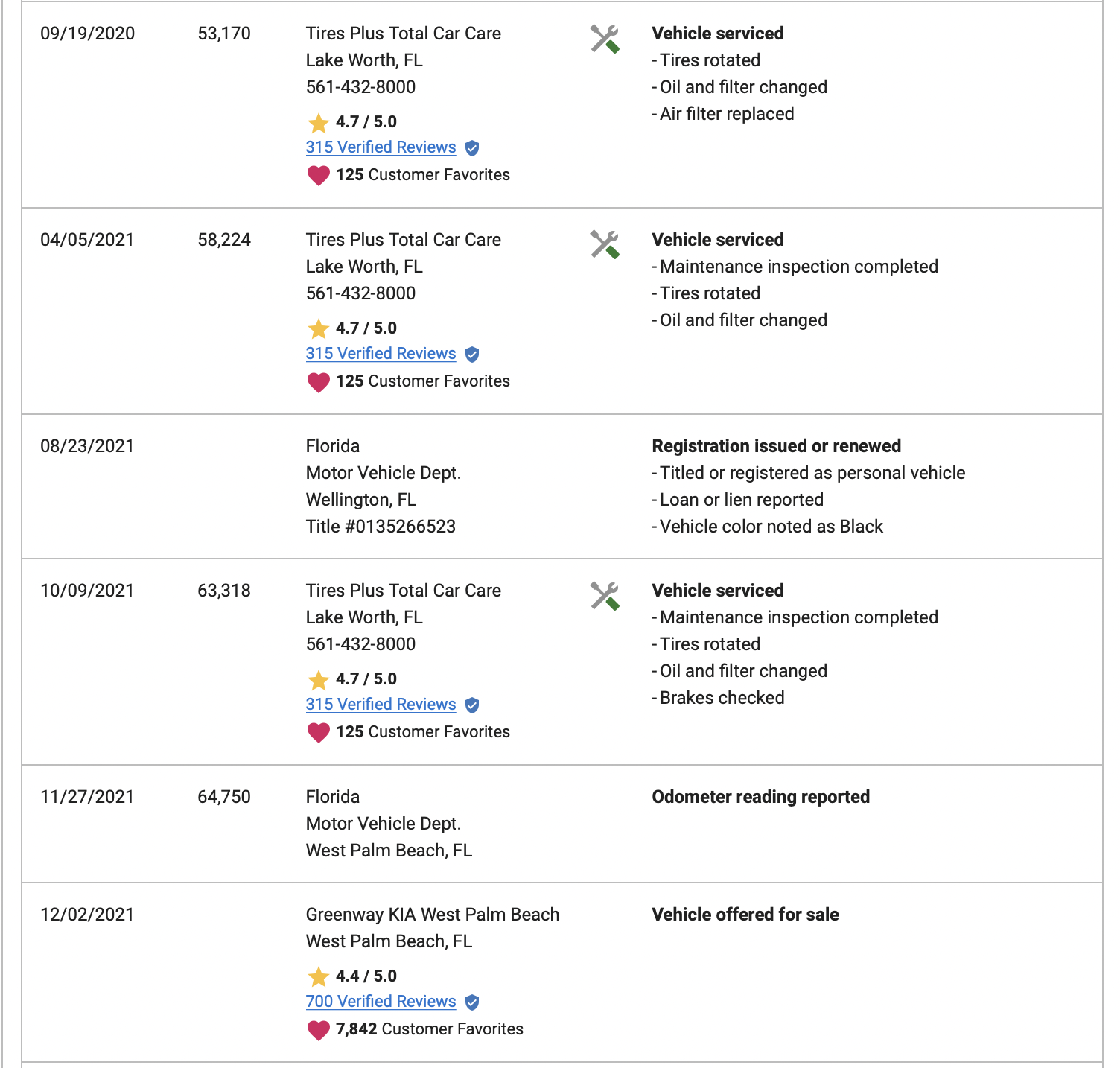Click gold star next to 4.4 / 5.0
This screenshot has height=1068, width=1120.
pyautogui.click(x=318, y=976)
